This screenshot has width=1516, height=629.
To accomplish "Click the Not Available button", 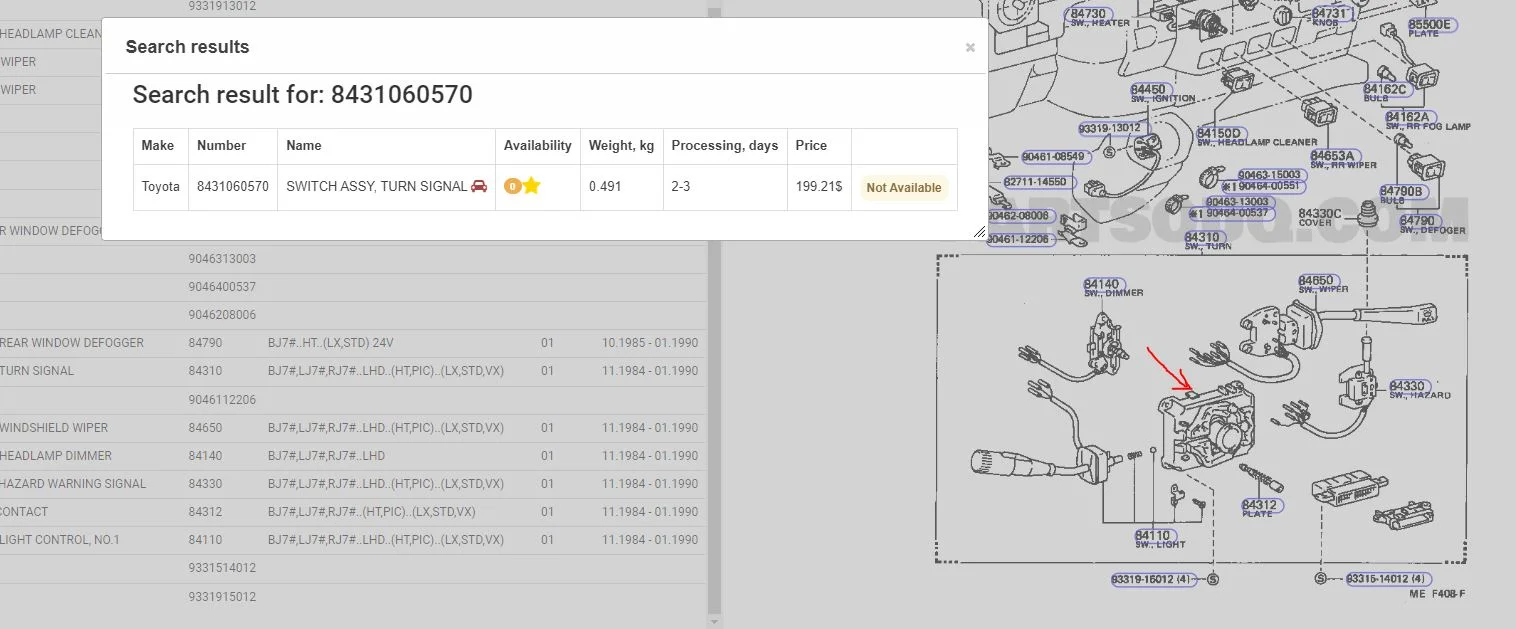I will click(x=904, y=188).
